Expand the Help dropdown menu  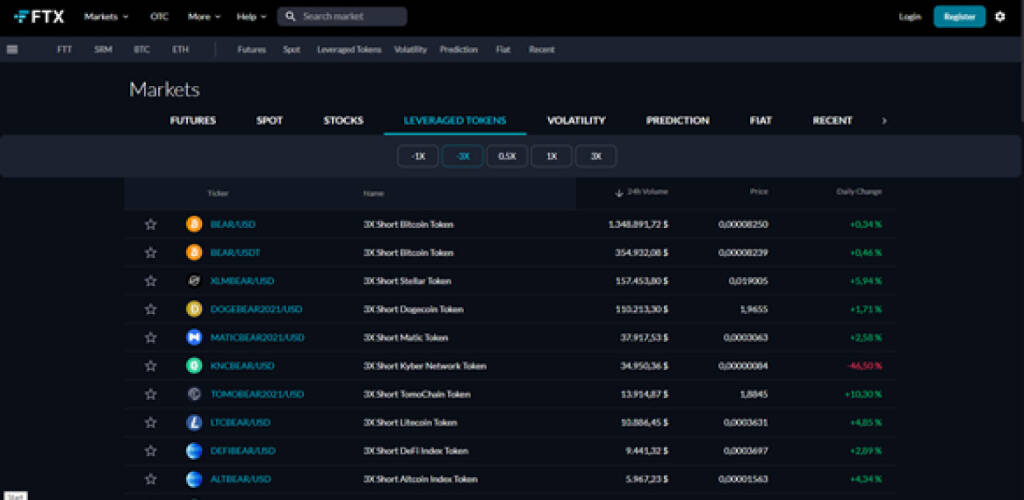(x=251, y=17)
